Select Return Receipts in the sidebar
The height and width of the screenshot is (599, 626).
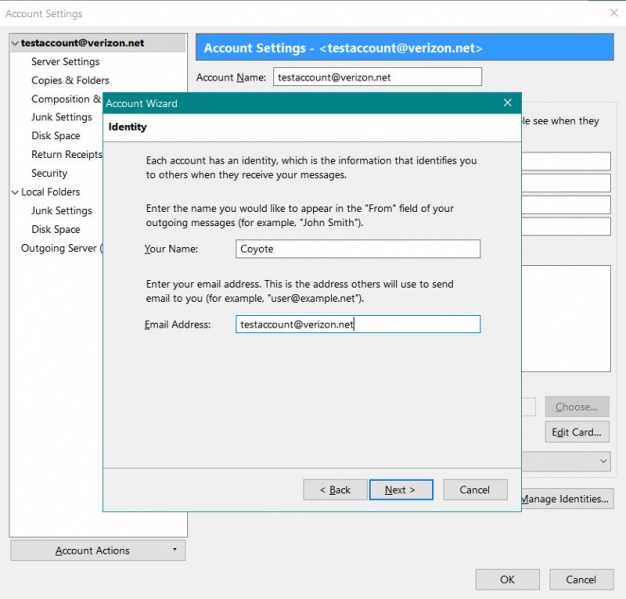(x=67, y=155)
